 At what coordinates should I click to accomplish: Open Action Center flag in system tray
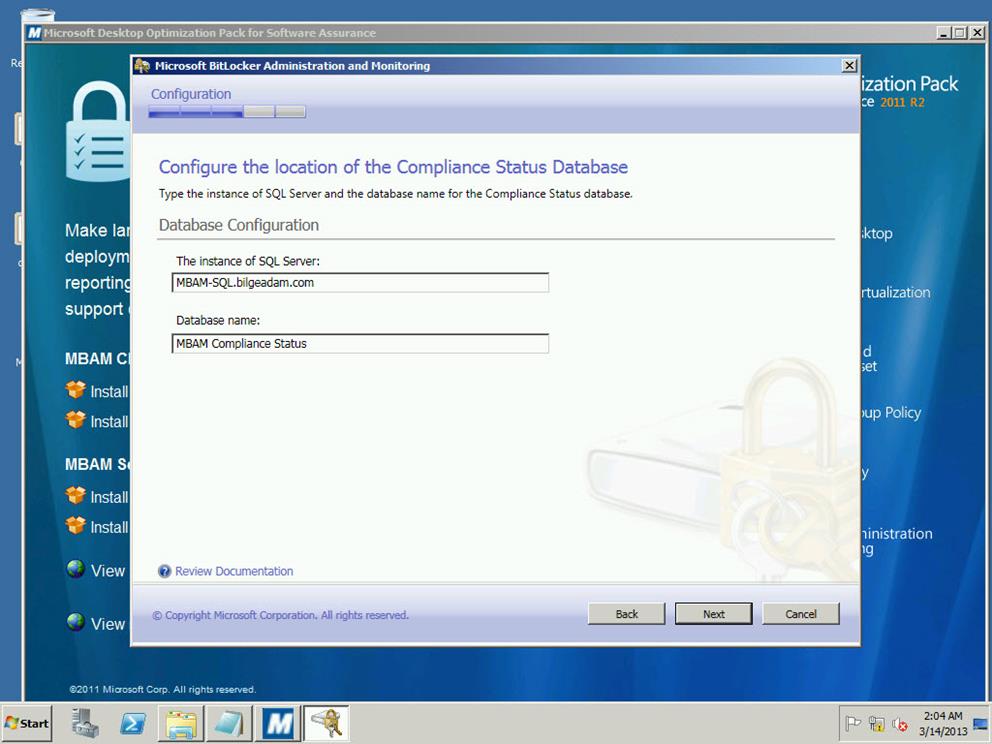tap(853, 723)
